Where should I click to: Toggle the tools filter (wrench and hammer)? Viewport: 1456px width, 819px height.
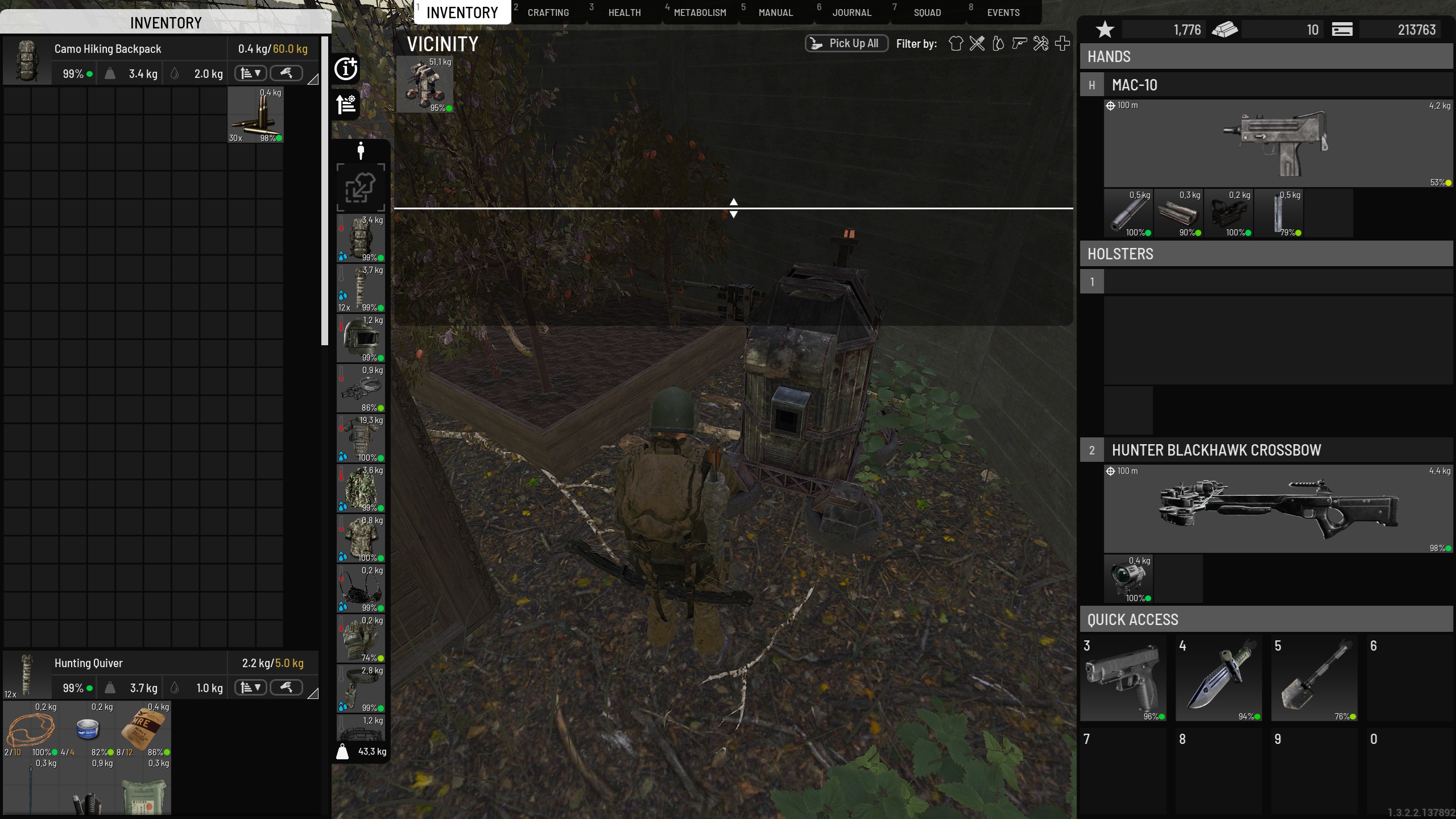(x=1041, y=43)
